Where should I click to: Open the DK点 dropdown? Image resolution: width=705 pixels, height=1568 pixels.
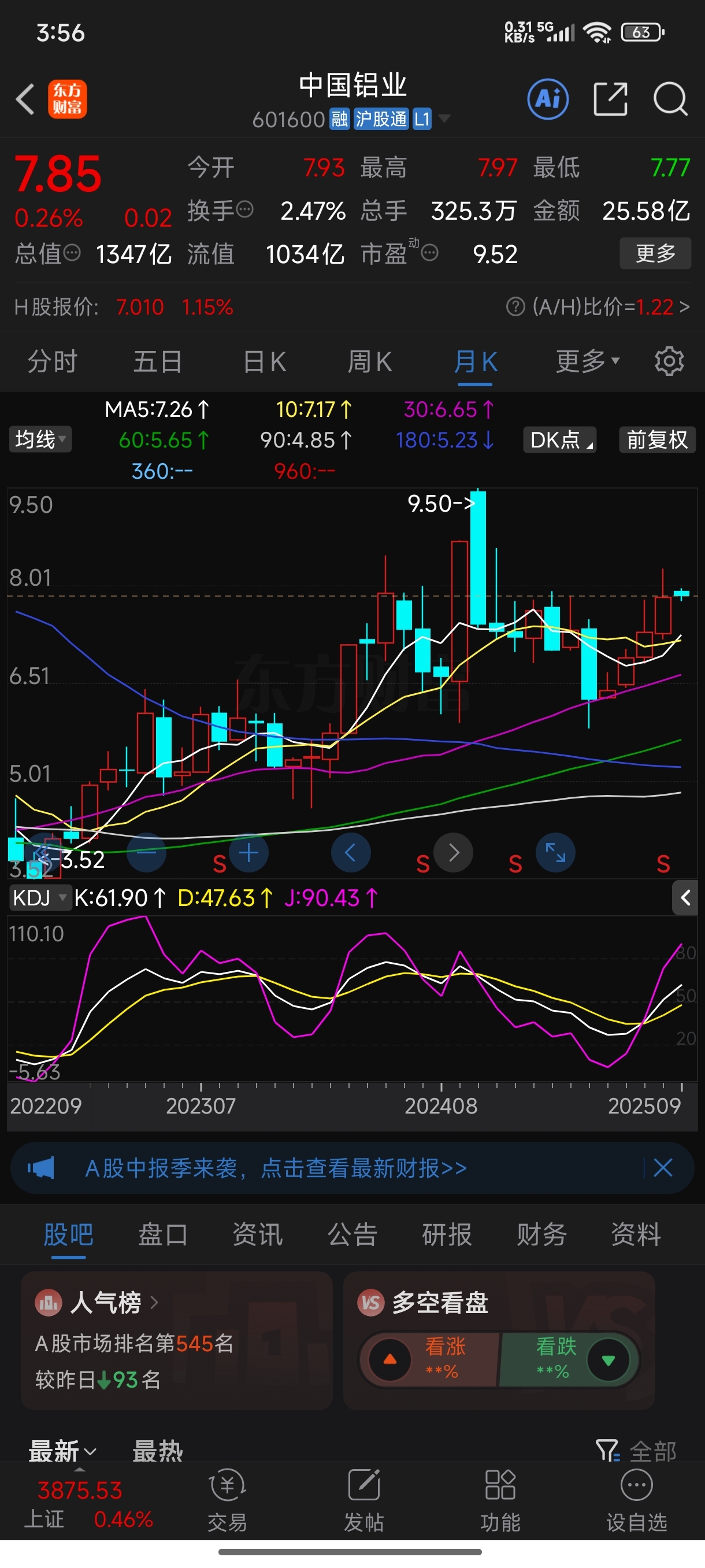click(559, 439)
